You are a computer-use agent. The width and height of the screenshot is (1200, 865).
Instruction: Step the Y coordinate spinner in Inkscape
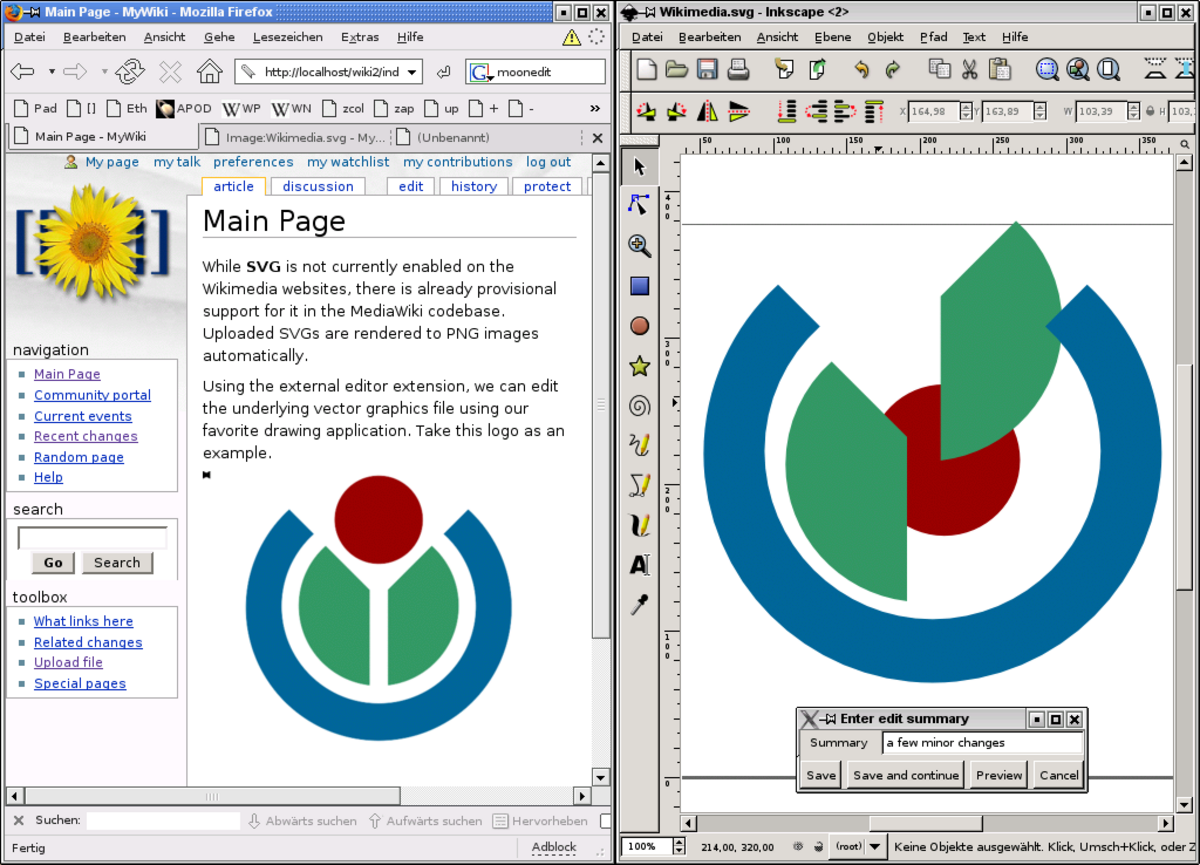pyautogui.click(x=1040, y=111)
